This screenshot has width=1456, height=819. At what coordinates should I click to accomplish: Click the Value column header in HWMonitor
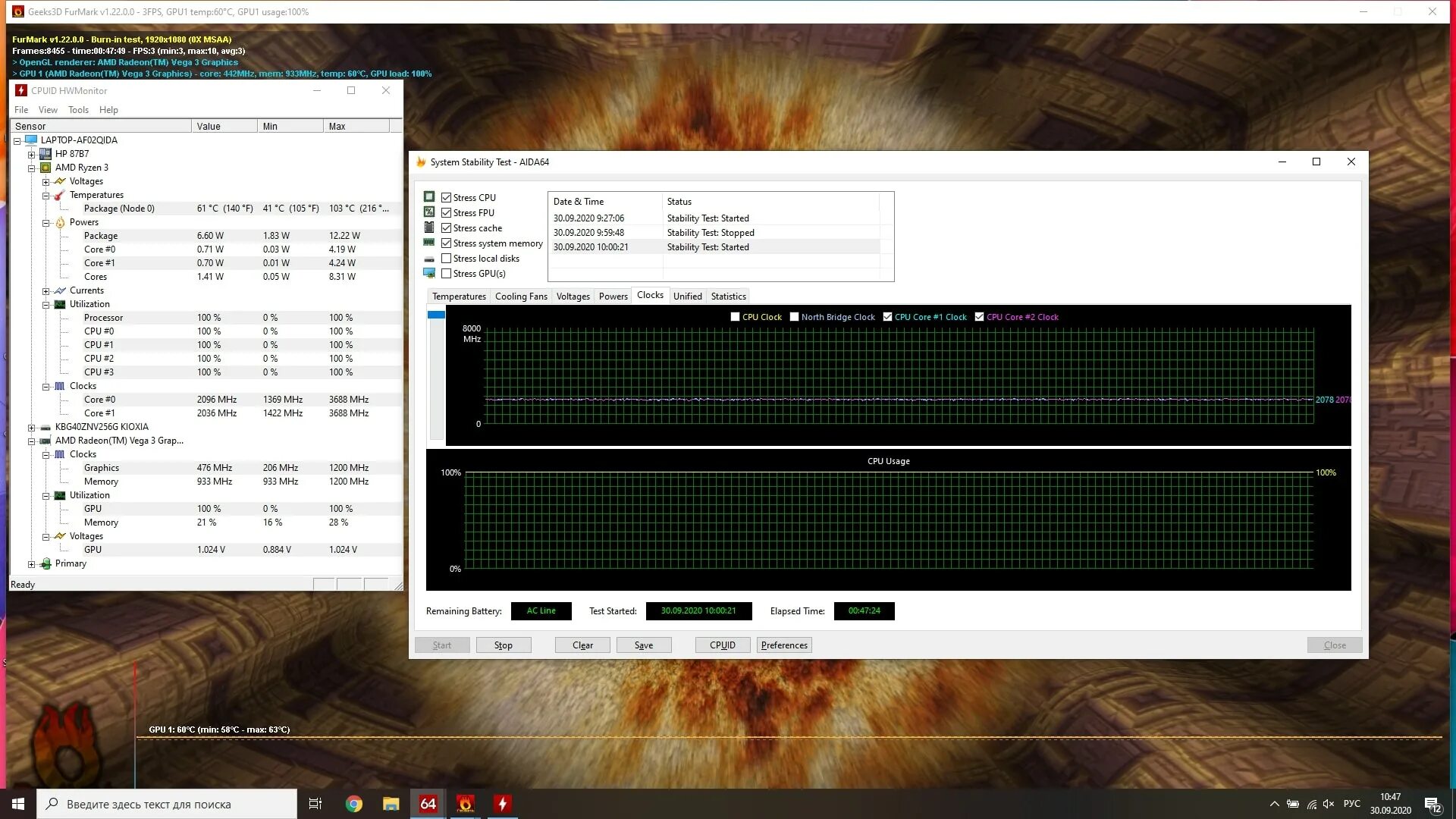(x=224, y=126)
